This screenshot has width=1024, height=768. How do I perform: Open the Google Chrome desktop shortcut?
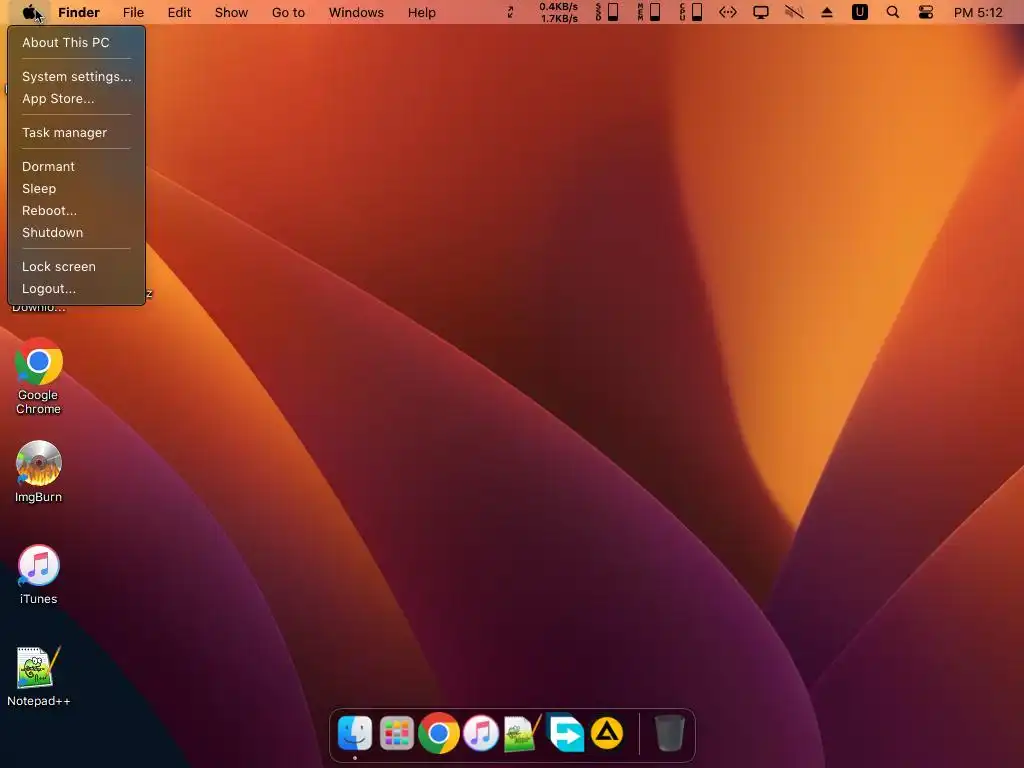pos(39,376)
